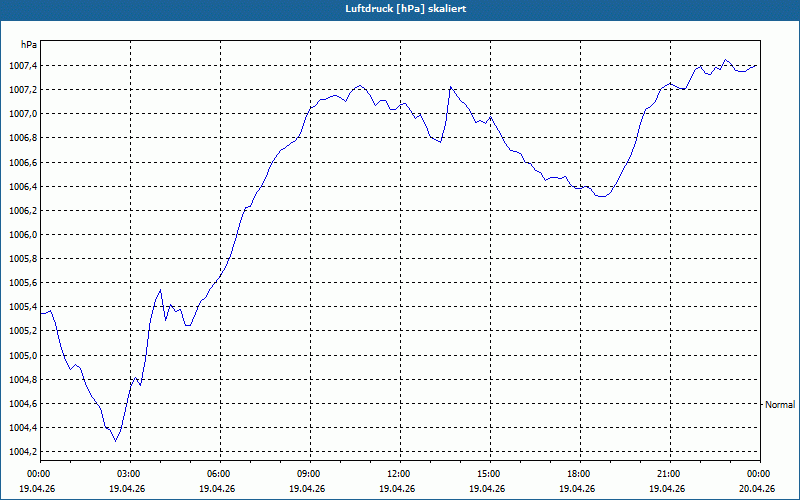800x500 pixels.
Task: Click the "18:00" time label
Action: click(580, 474)
